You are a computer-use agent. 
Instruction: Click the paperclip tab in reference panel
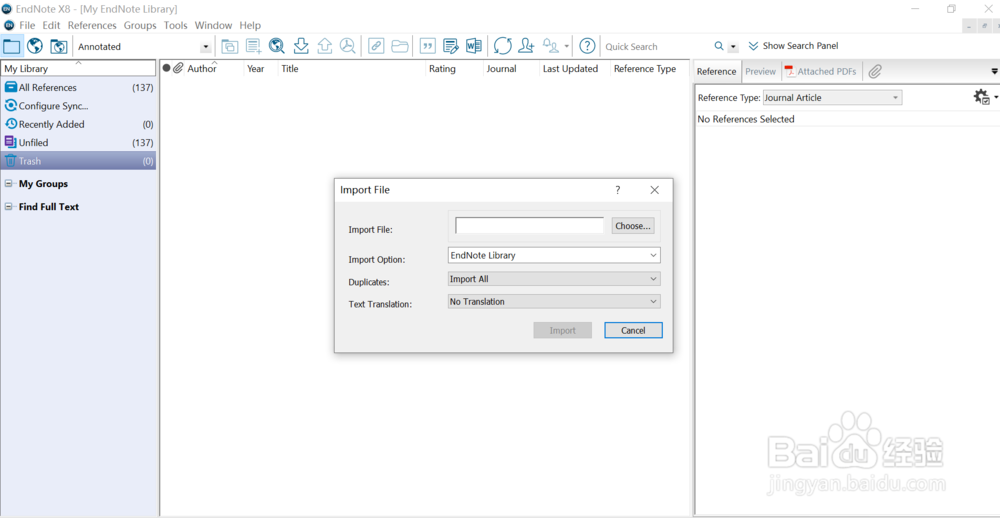[x=875, y=71]
